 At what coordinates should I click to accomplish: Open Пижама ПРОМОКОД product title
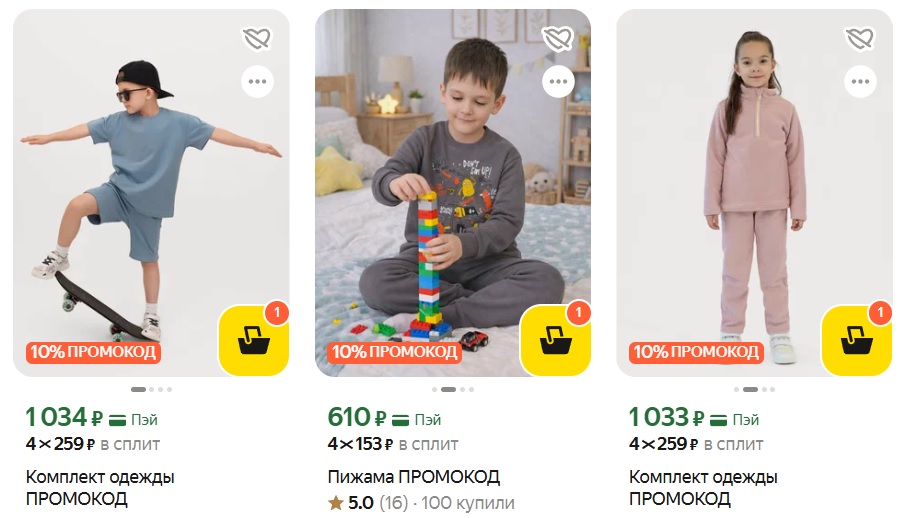tap(413, 477)
